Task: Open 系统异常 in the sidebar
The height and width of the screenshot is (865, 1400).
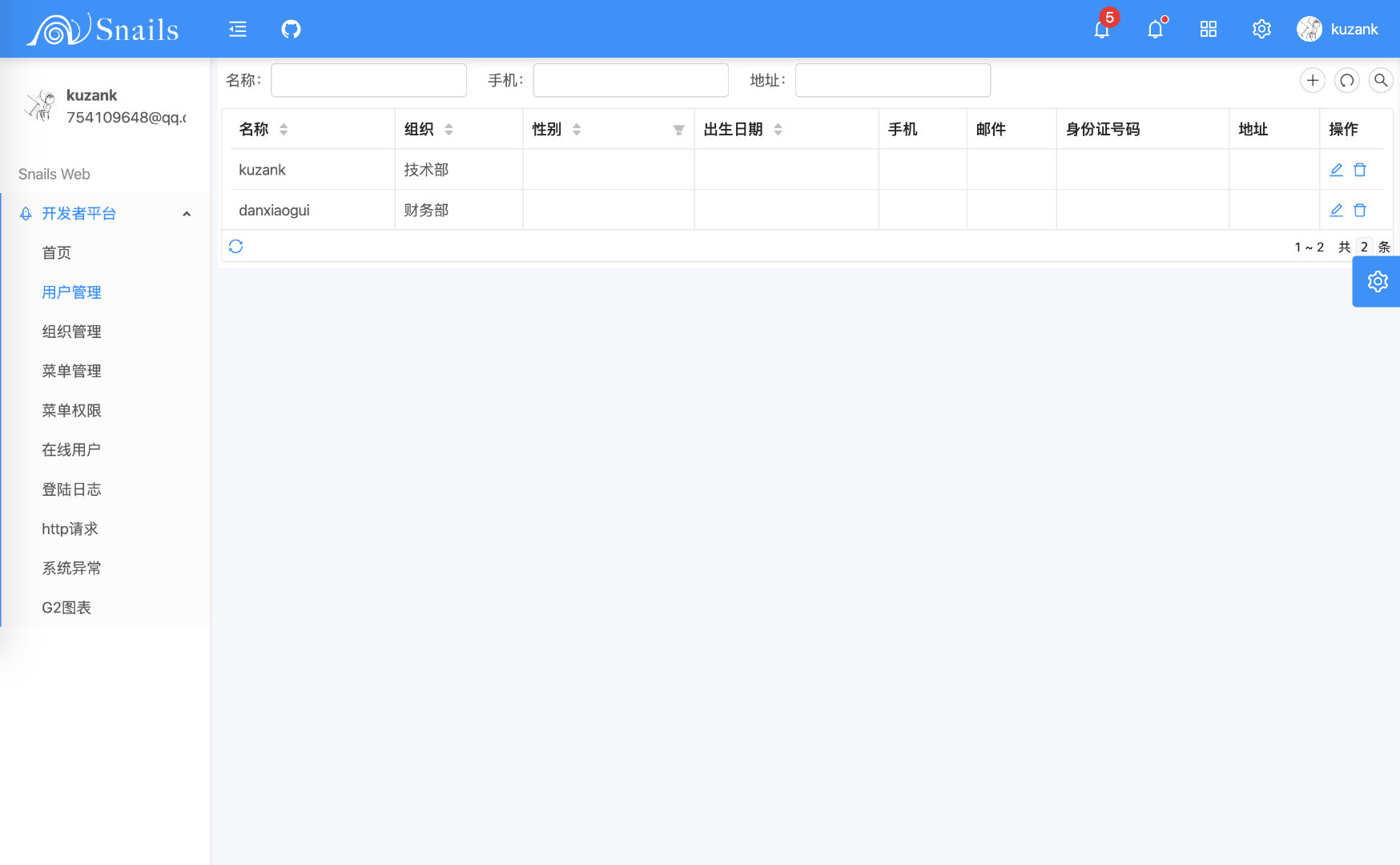Action: click(71, 568)
